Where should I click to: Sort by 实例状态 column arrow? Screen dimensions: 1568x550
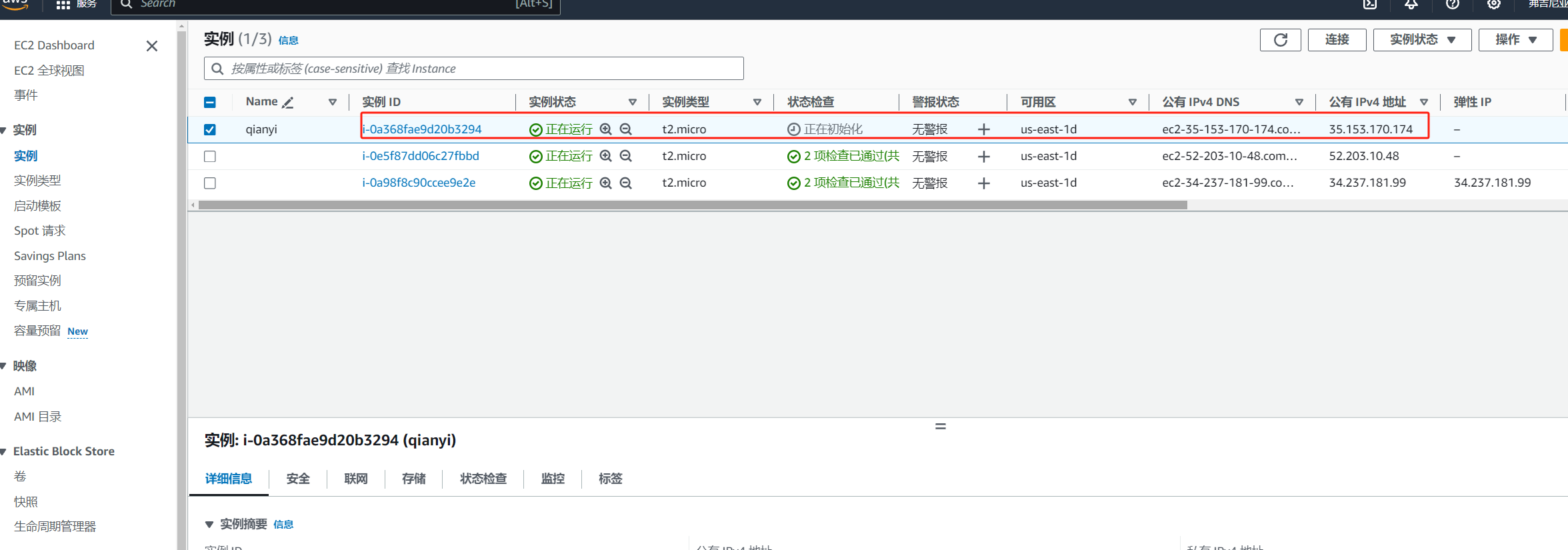633,102
